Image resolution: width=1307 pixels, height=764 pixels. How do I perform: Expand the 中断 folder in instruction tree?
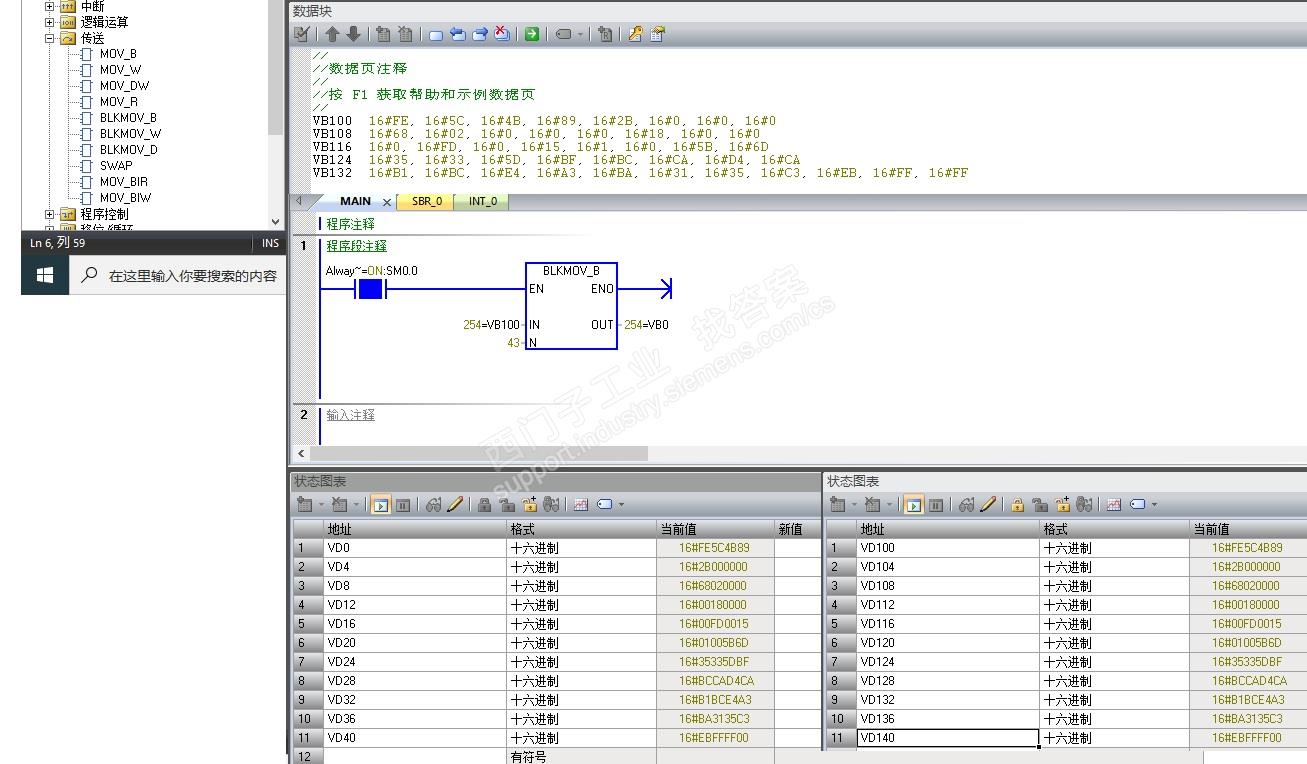point(50,7)
